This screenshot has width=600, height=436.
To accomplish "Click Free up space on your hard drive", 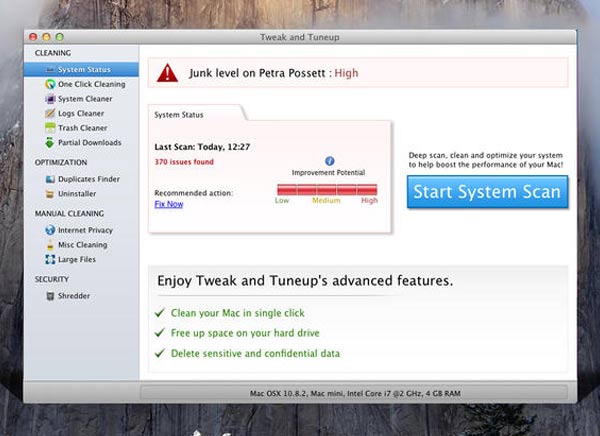I will 245,333.
